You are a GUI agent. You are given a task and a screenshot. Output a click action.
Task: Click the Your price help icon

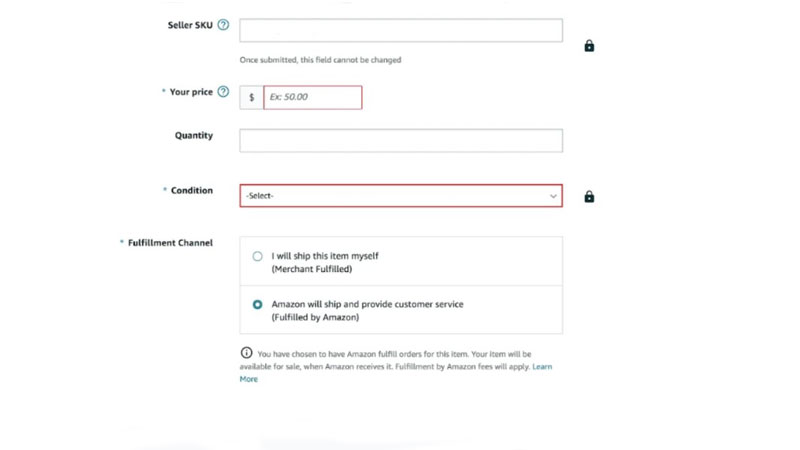(223, 91)
